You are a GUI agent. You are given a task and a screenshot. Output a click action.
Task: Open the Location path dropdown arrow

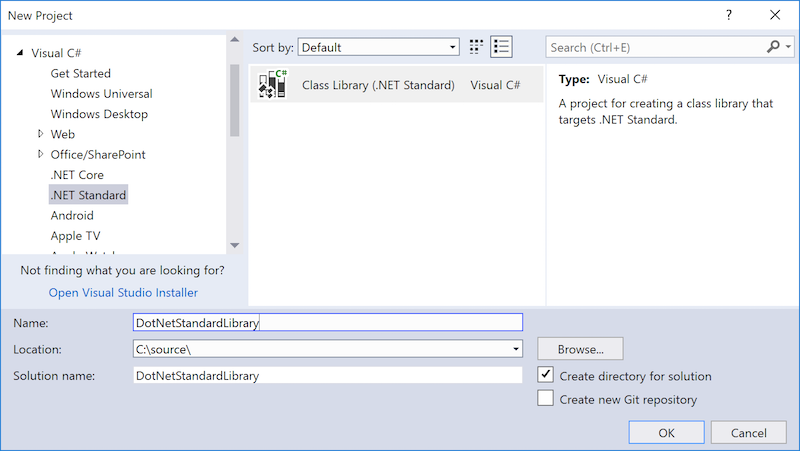coord(516,349)
